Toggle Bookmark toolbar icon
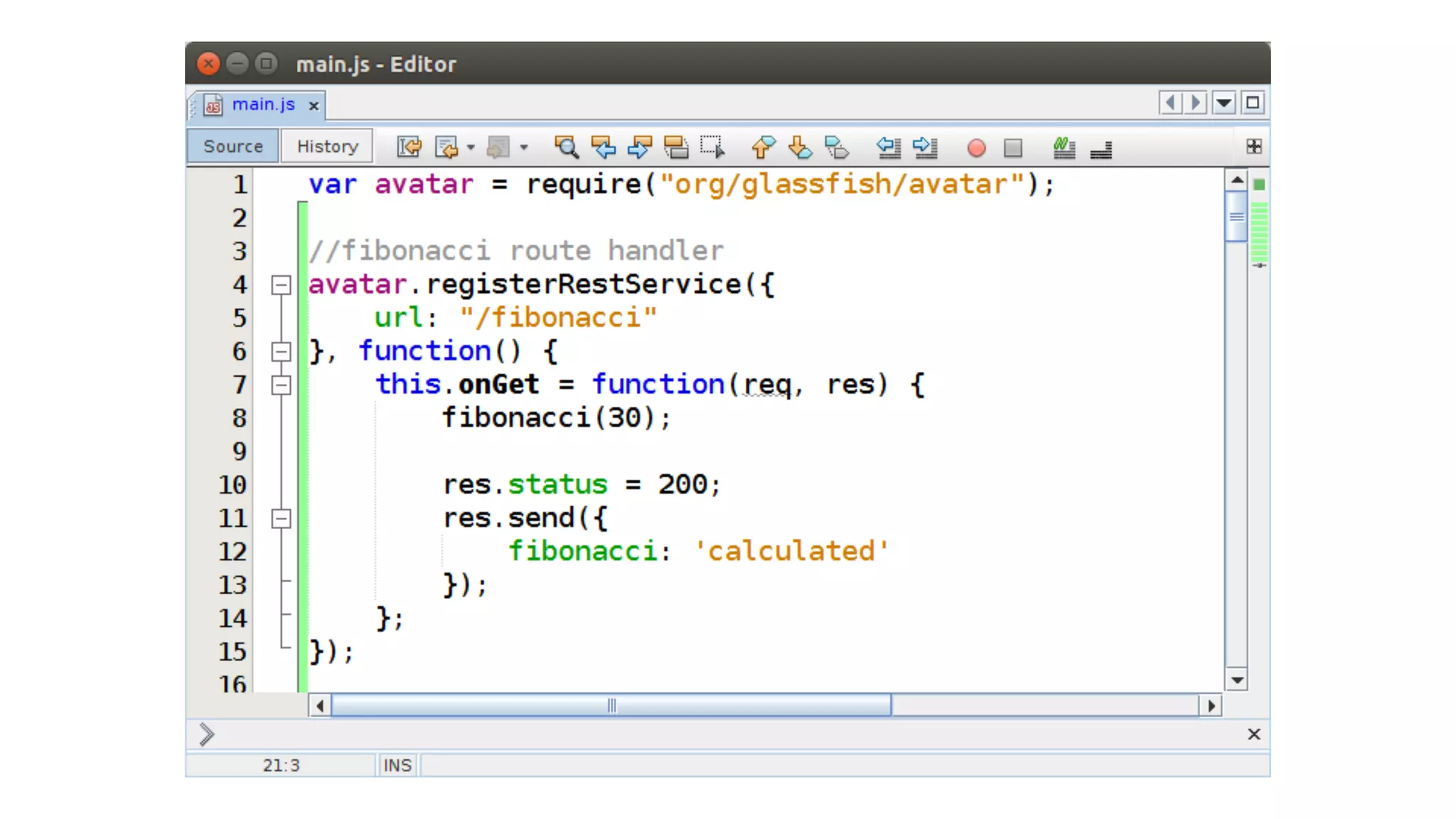Screen dimensions: 1456x819 [x=837, y=147]
